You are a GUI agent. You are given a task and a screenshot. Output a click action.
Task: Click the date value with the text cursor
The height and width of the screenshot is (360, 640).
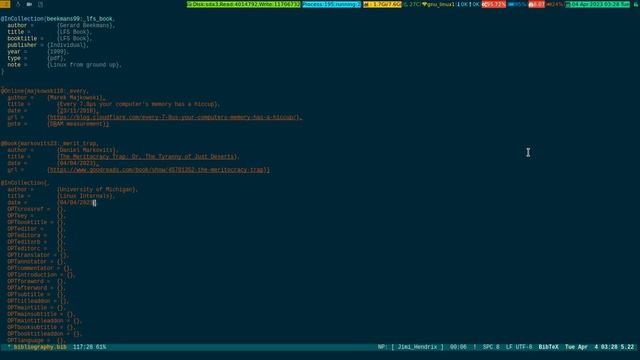point(76,202)
